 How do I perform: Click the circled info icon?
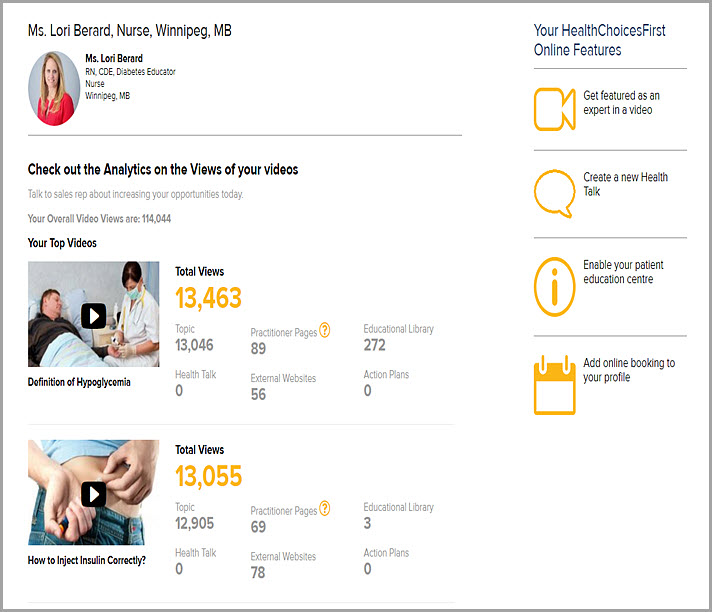tap(554, 286)
